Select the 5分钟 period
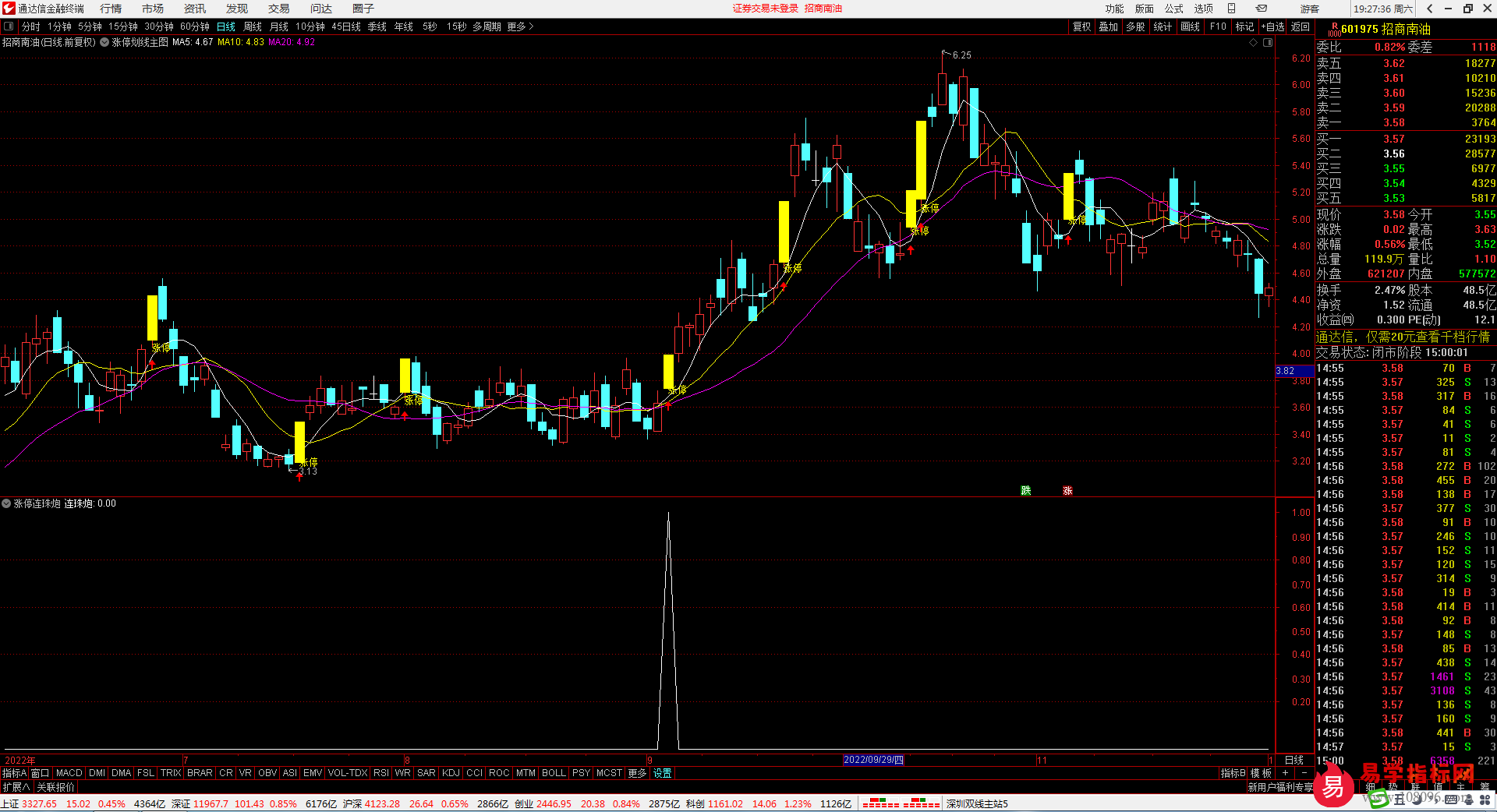Viewport: 1497px width, 812px height. coord(90,26)
